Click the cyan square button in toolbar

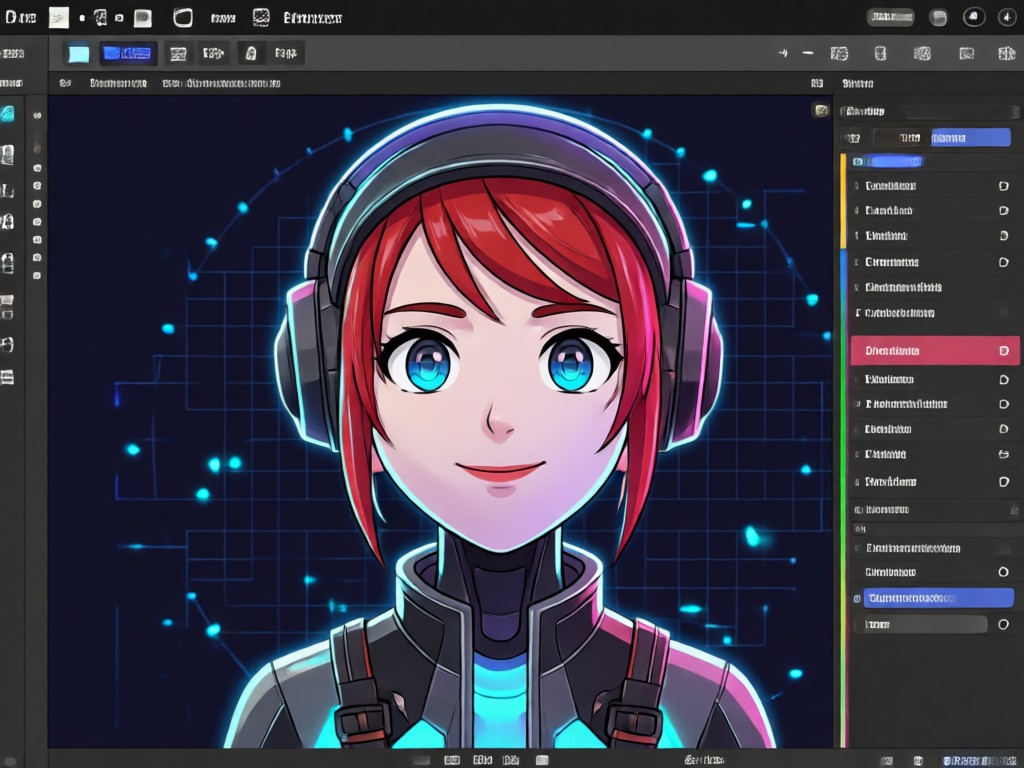pyautogui.click(x=78, y=54)
